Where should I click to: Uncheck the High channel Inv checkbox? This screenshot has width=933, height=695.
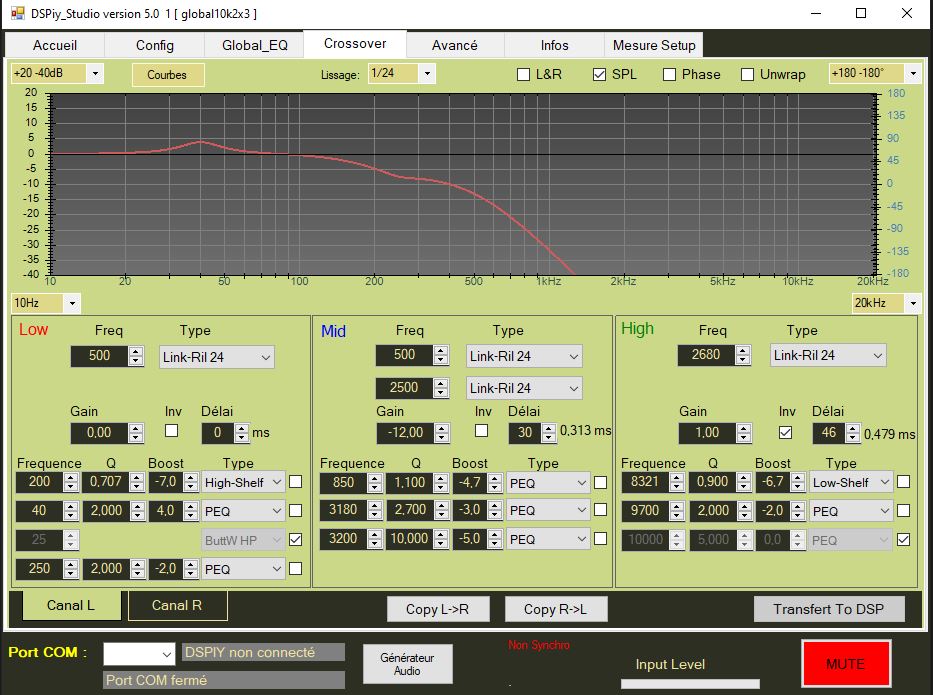pos(785,432)
